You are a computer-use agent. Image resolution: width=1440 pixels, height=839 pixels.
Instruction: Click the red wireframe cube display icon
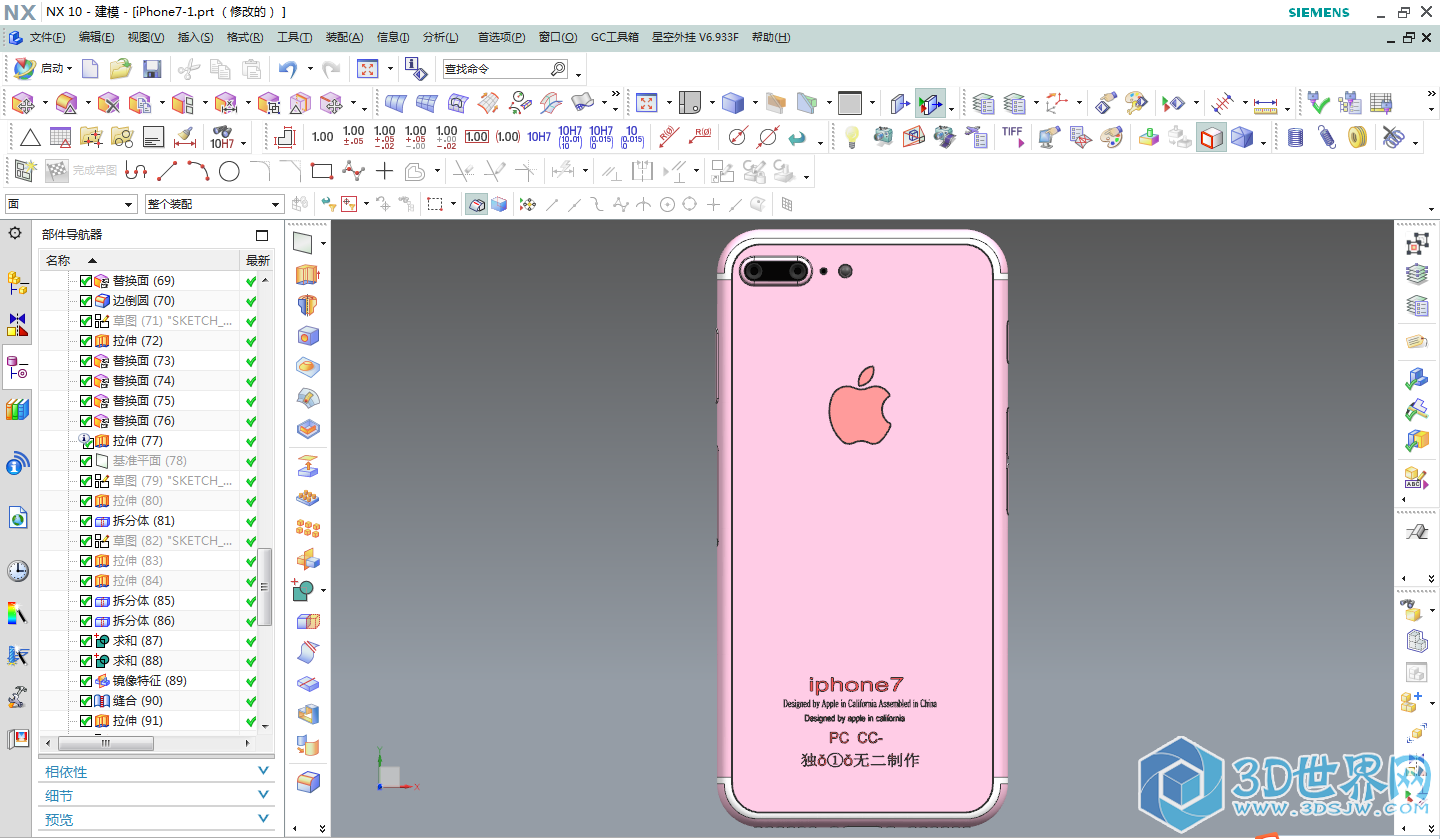click(1211, 137)
